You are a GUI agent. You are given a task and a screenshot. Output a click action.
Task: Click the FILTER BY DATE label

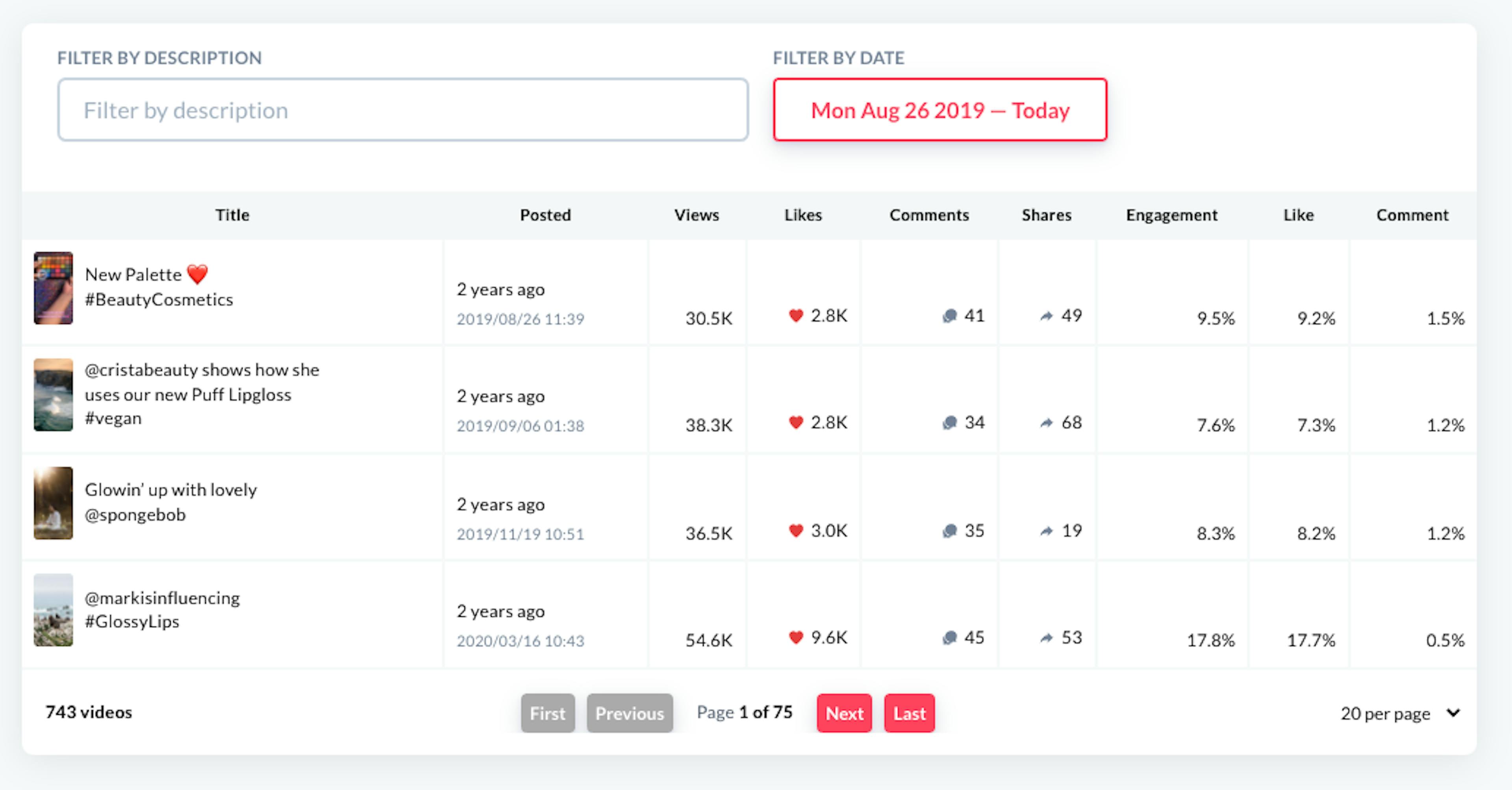click(x=838, y=57)
